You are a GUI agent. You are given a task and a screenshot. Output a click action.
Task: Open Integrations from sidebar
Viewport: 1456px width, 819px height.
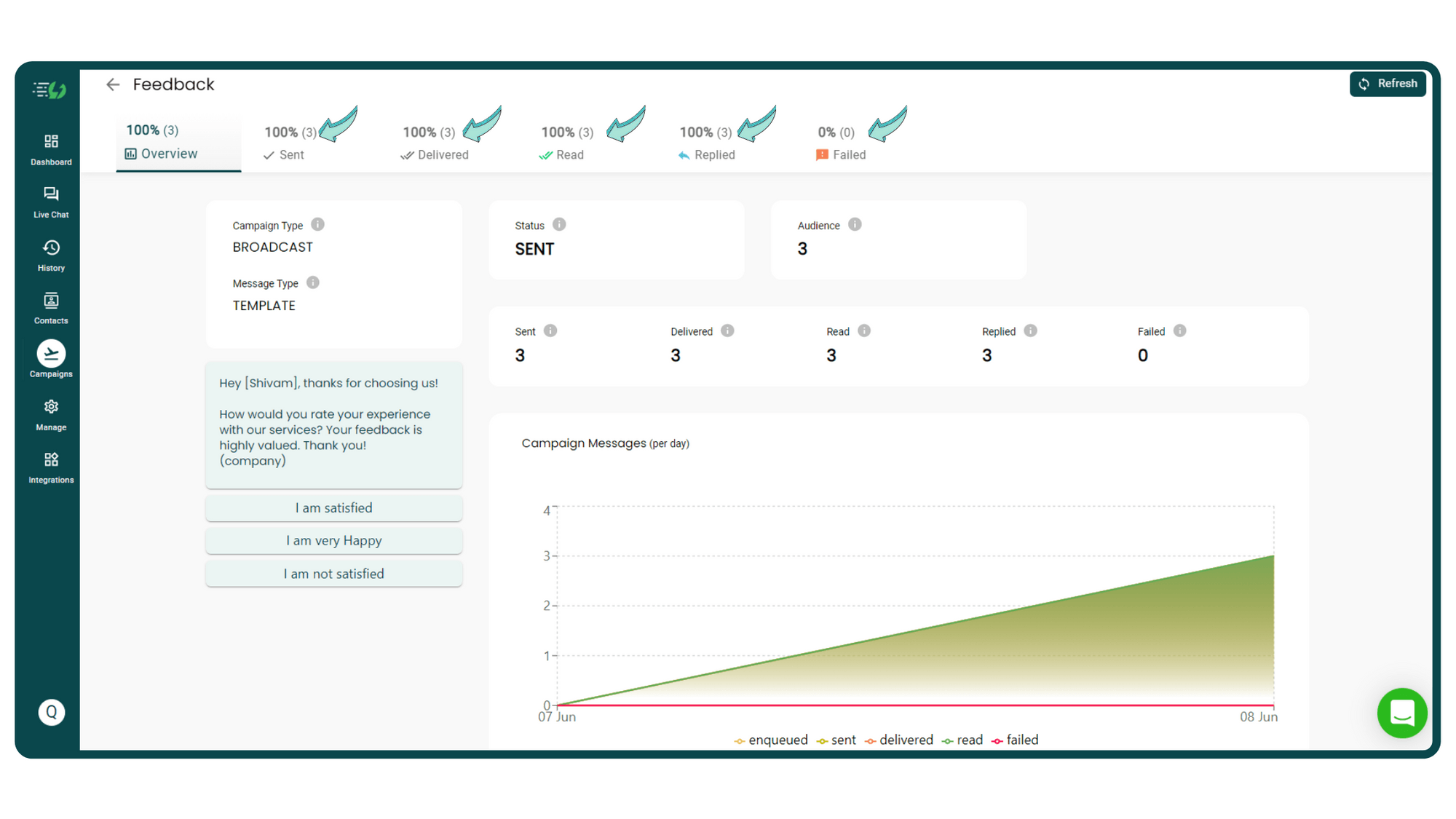[51, 460]
